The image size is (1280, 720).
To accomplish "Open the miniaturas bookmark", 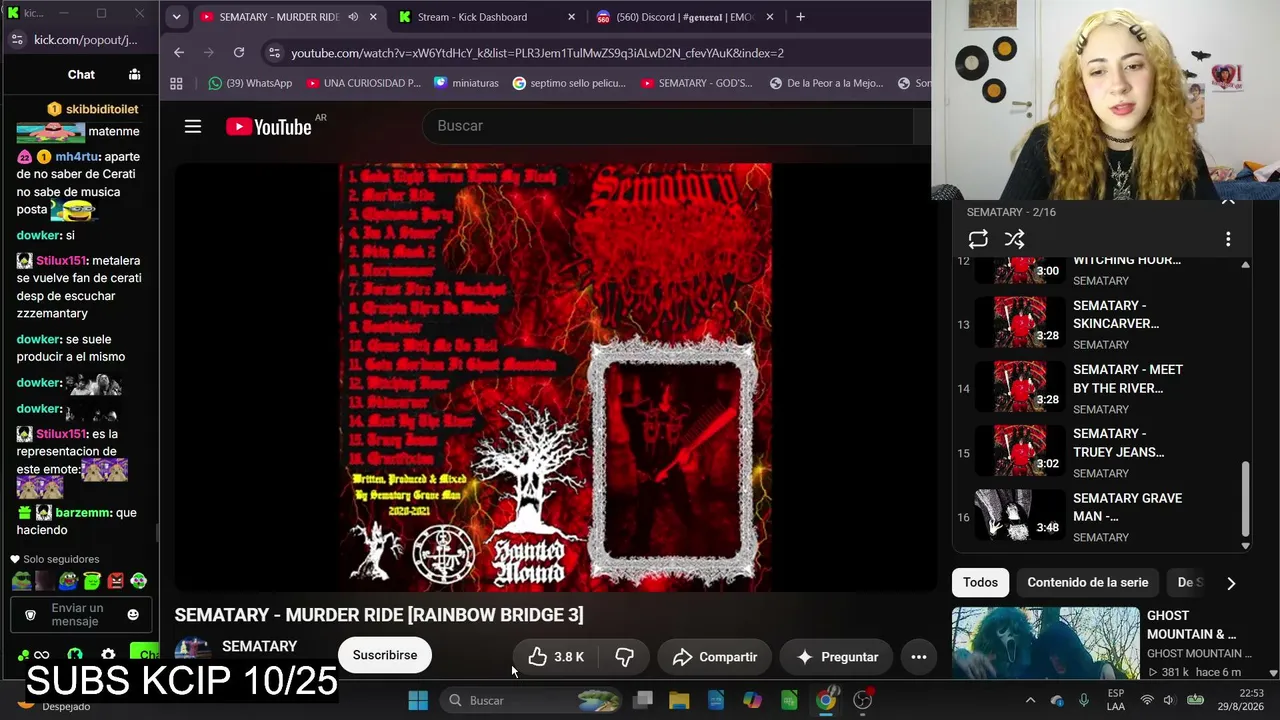I will (x=466, y=84).
